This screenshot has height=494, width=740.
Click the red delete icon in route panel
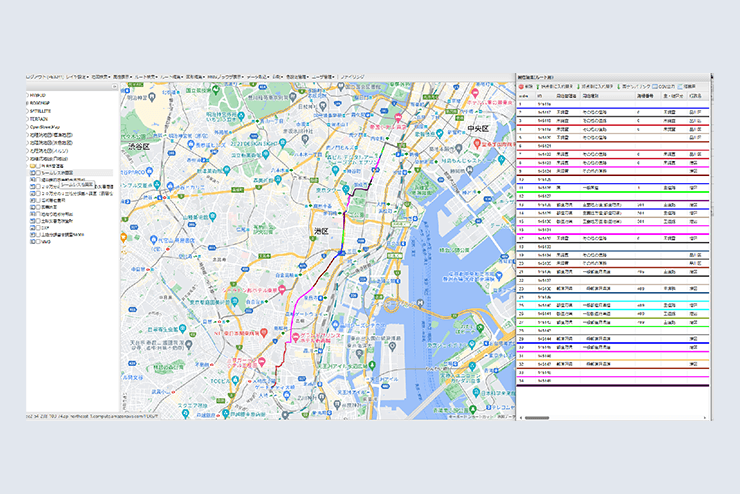(521, 87)
